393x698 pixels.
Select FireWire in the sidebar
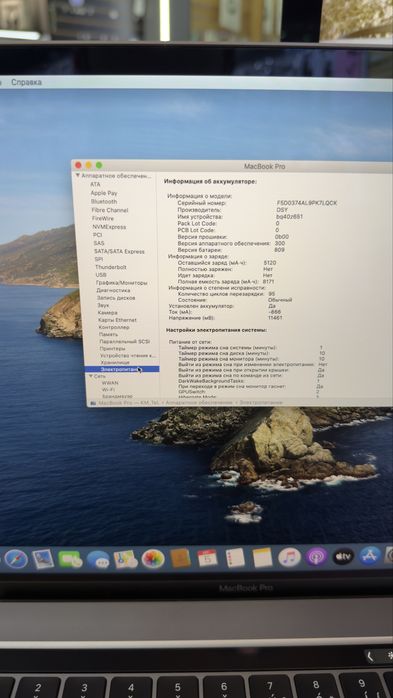point(103,218)
